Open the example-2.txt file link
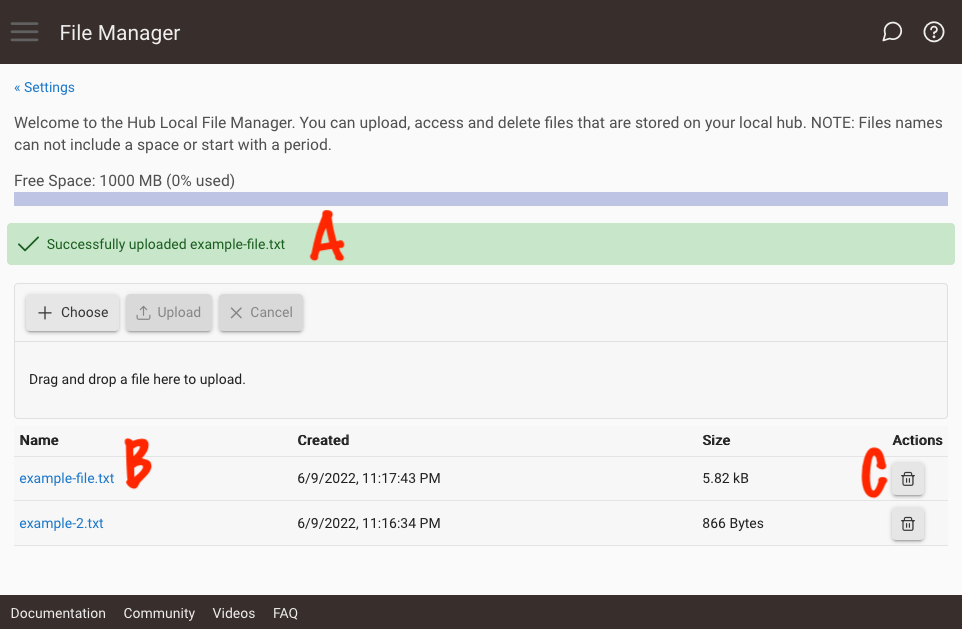 point(61,523)
